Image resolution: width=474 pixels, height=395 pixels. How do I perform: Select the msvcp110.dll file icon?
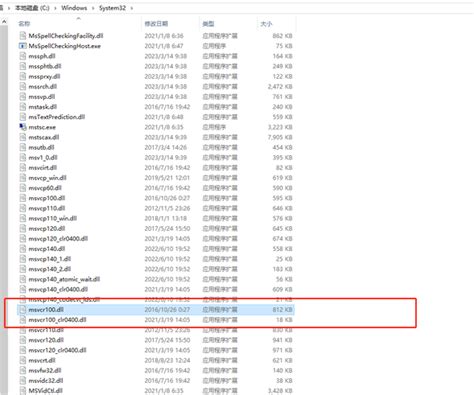tap(22, 208)
